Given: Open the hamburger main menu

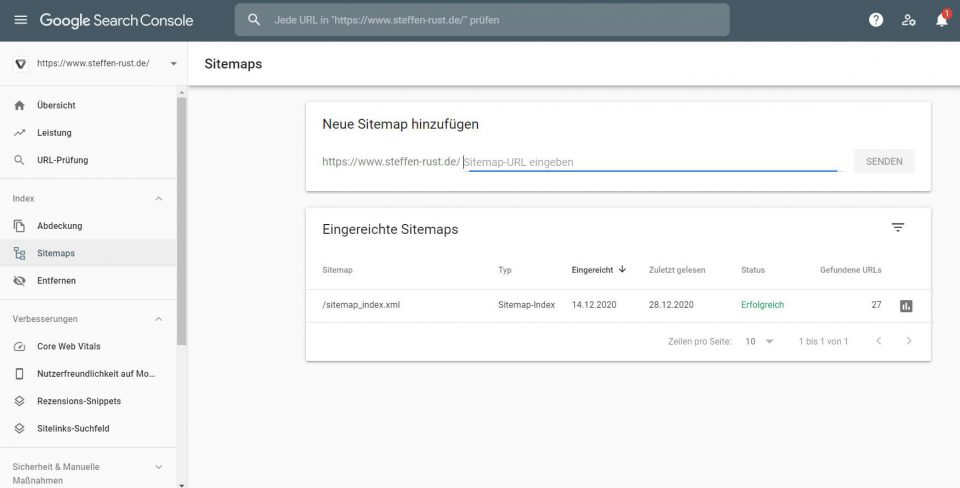Looking at the screenshot, I should tap(20, 20).
